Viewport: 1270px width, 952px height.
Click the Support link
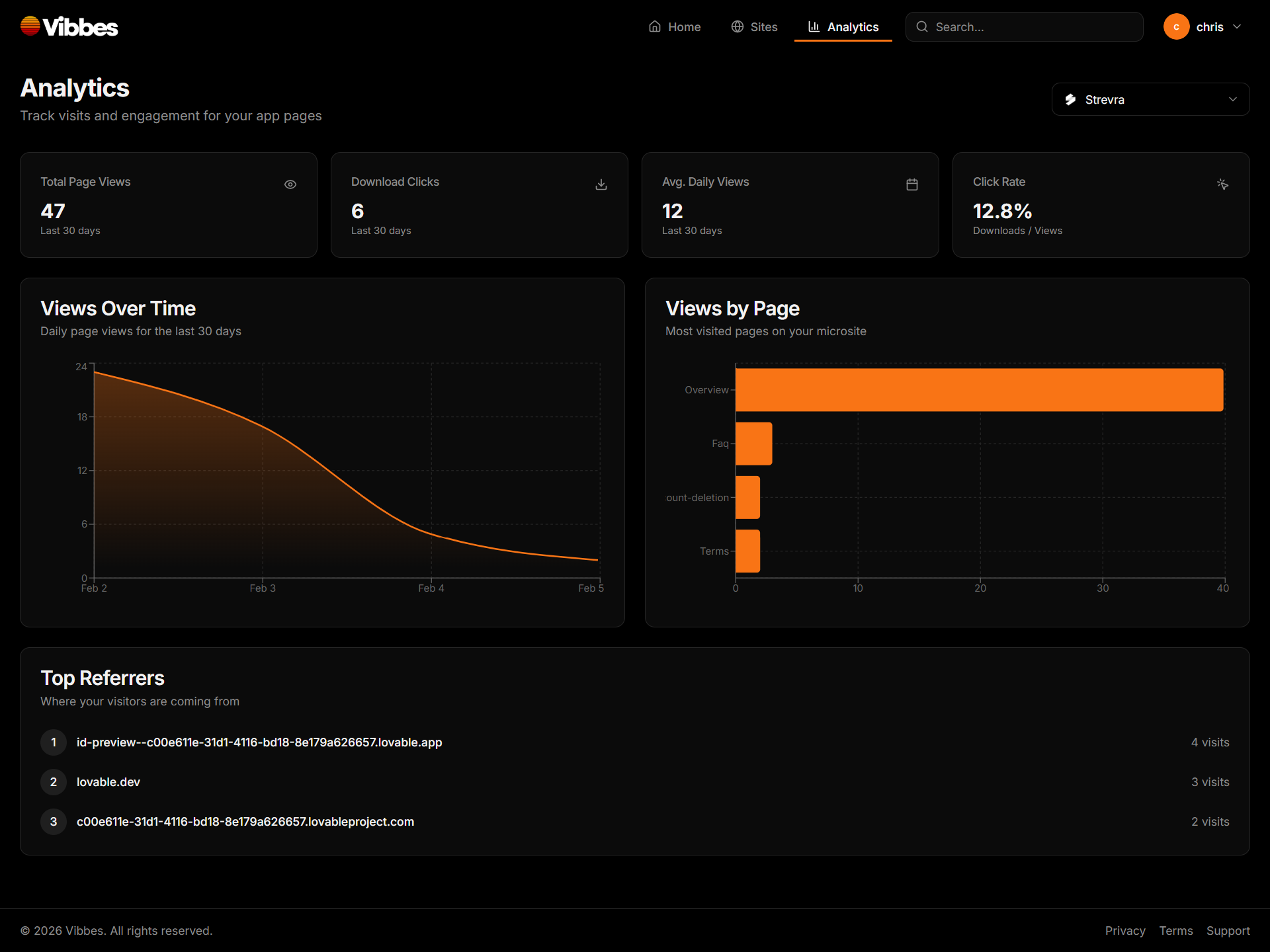click(x=1228, y=930)
